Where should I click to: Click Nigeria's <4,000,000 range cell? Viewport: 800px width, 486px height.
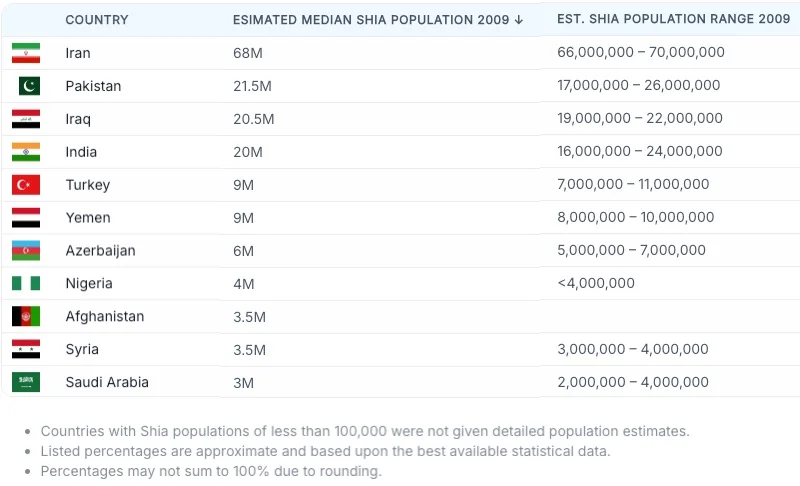click(596, 283)
